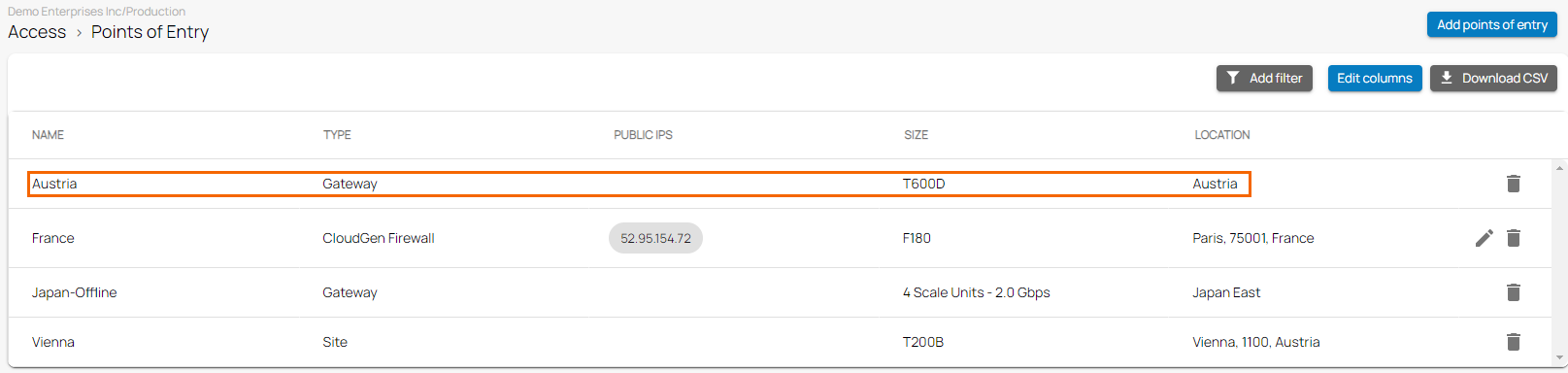
Task: Click the download arrow icon for CSV
Action: [1447, 78]
